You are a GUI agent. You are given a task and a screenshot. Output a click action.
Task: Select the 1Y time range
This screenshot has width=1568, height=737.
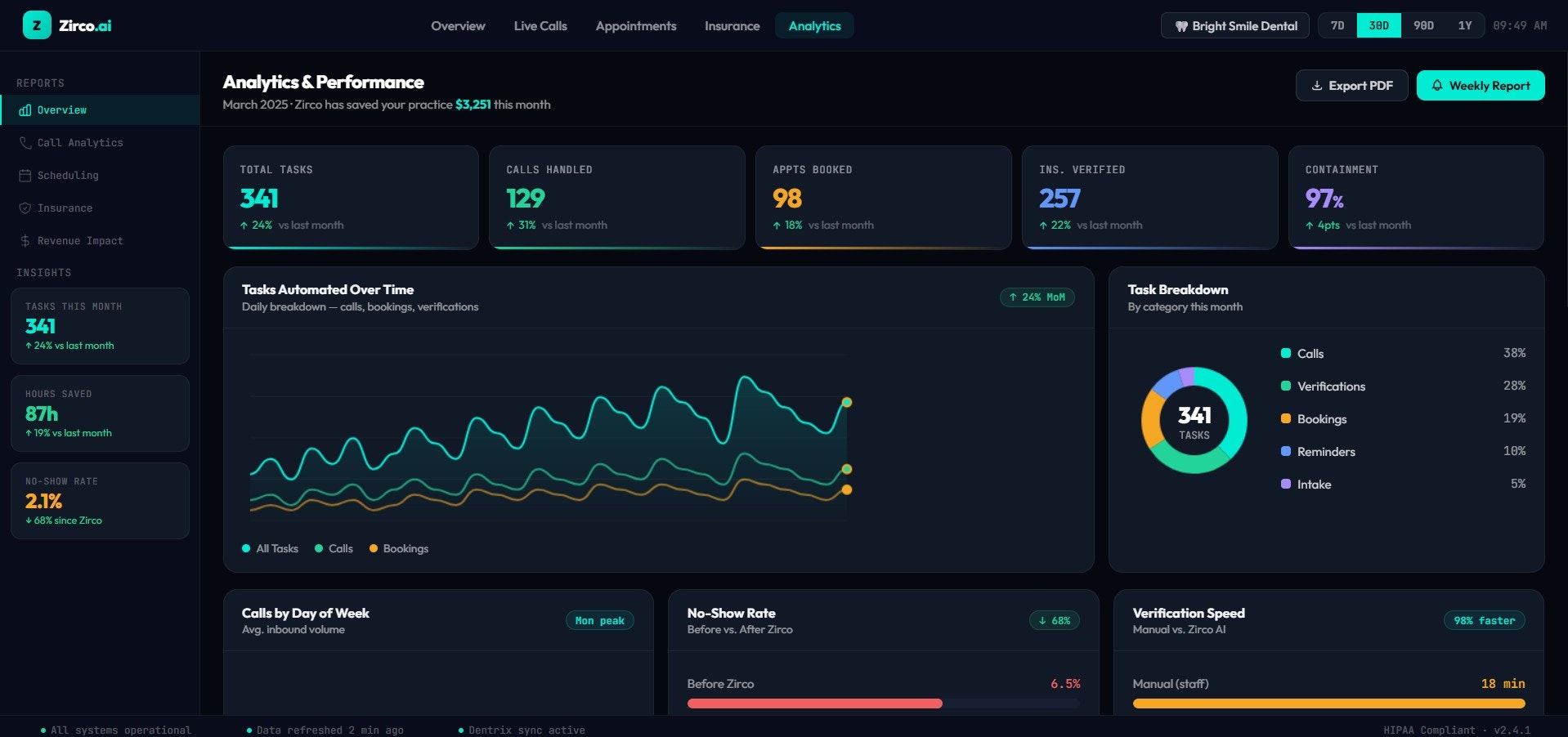[1464, 25]
